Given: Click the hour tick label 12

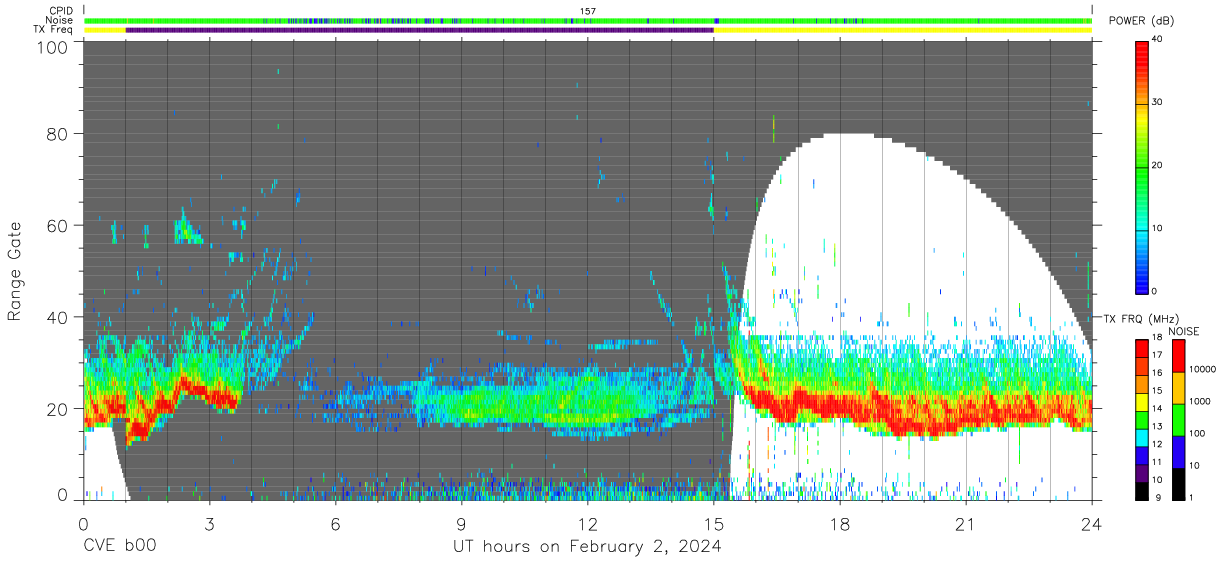Looking at the screenshot, I should tap(588, 523).
